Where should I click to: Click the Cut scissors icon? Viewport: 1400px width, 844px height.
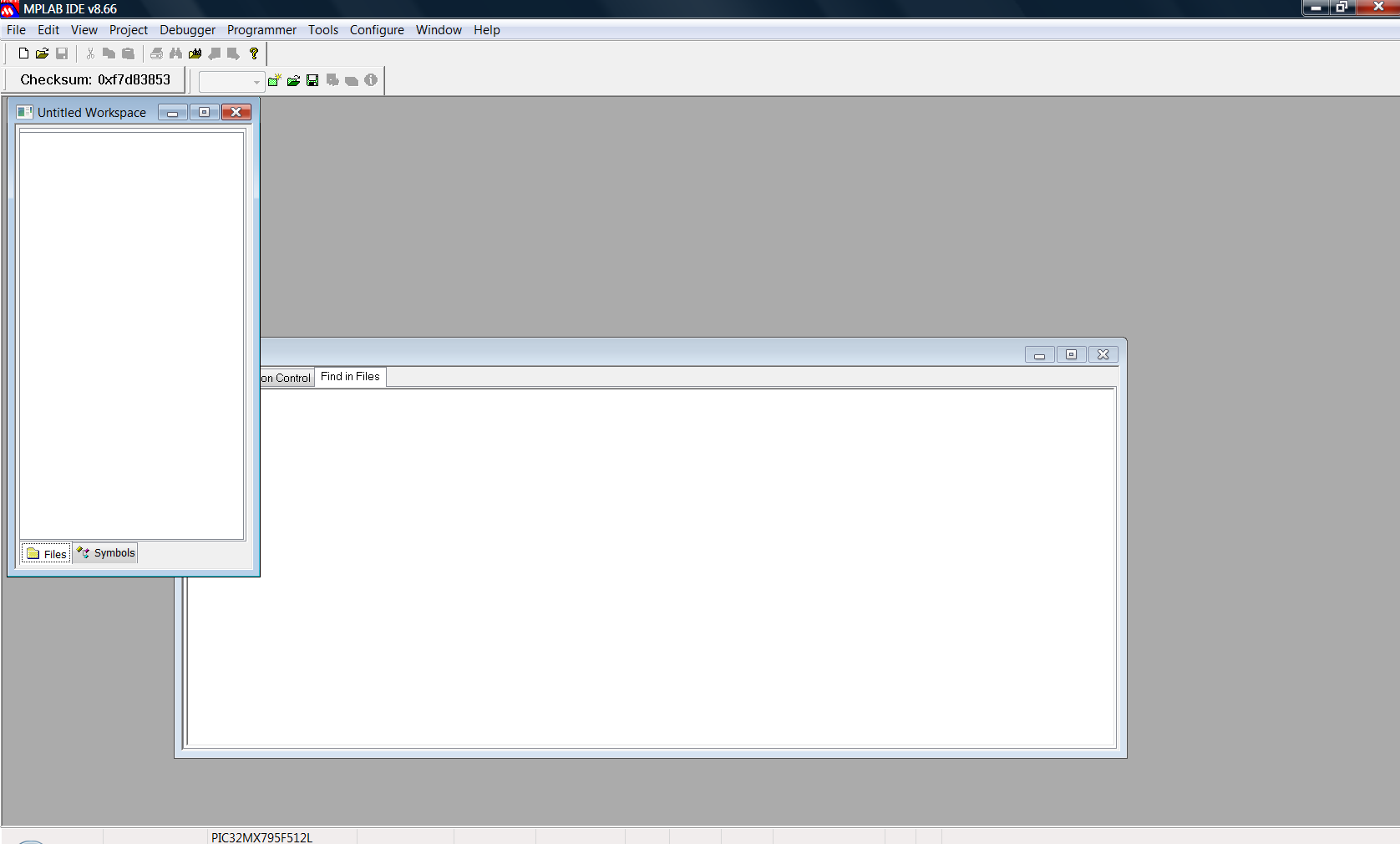point(90,53)
